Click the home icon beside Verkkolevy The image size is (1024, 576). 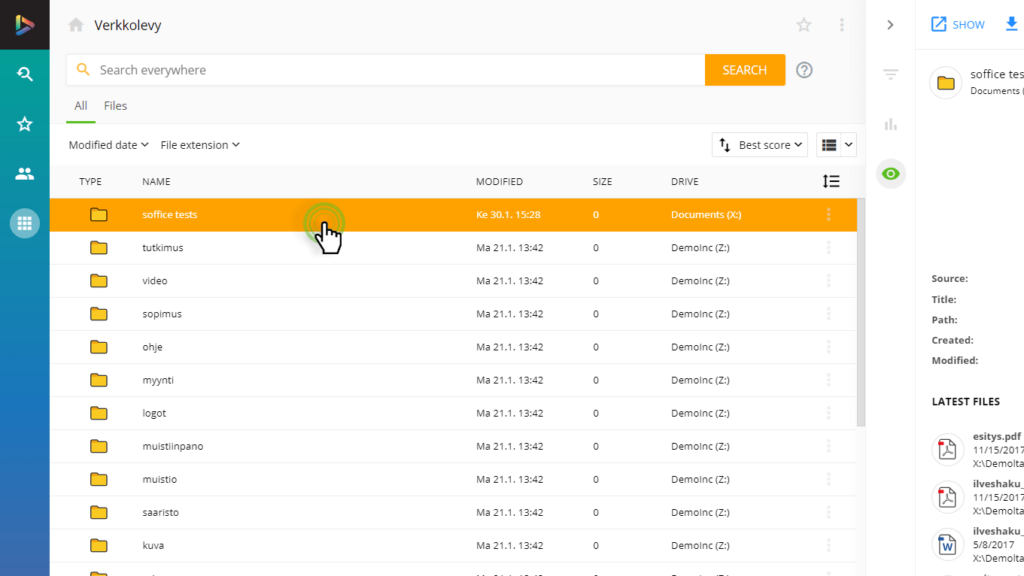tap(76, 25)
